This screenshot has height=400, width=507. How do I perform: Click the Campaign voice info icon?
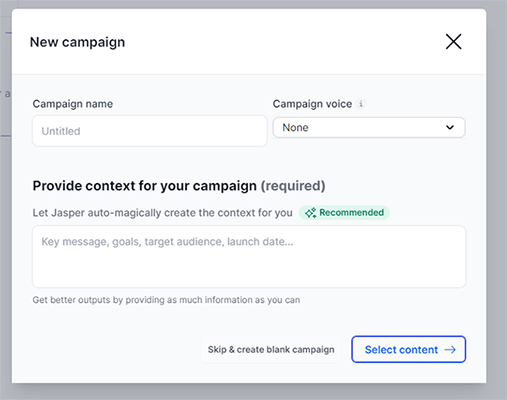click(x=361, y=104)
